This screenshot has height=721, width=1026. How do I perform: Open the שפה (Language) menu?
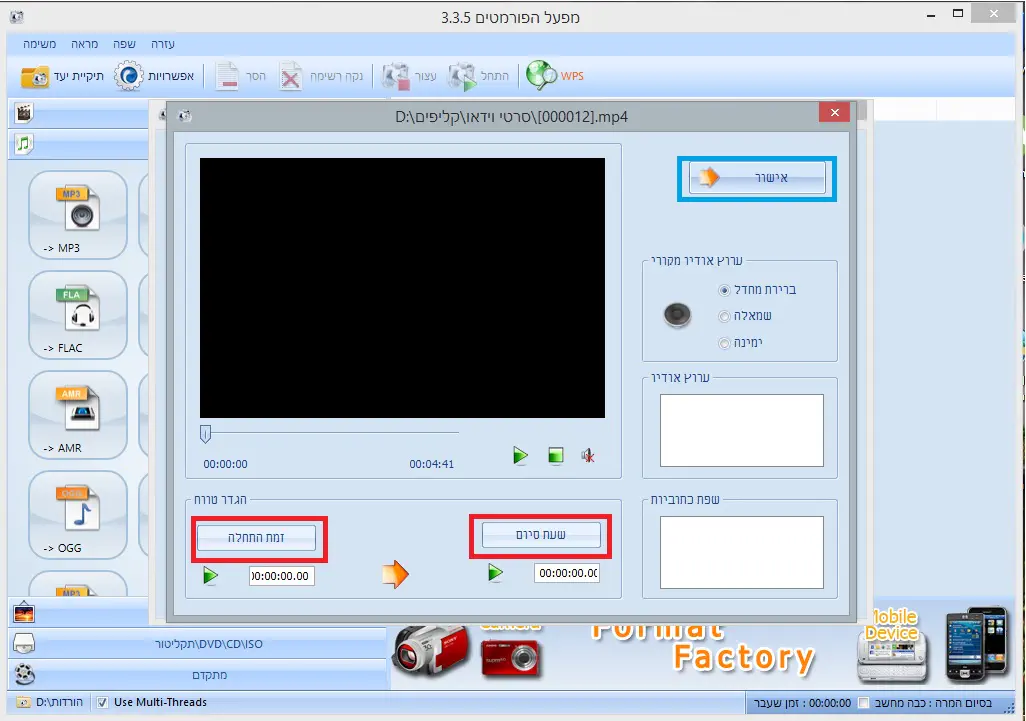tap(124, 44)
